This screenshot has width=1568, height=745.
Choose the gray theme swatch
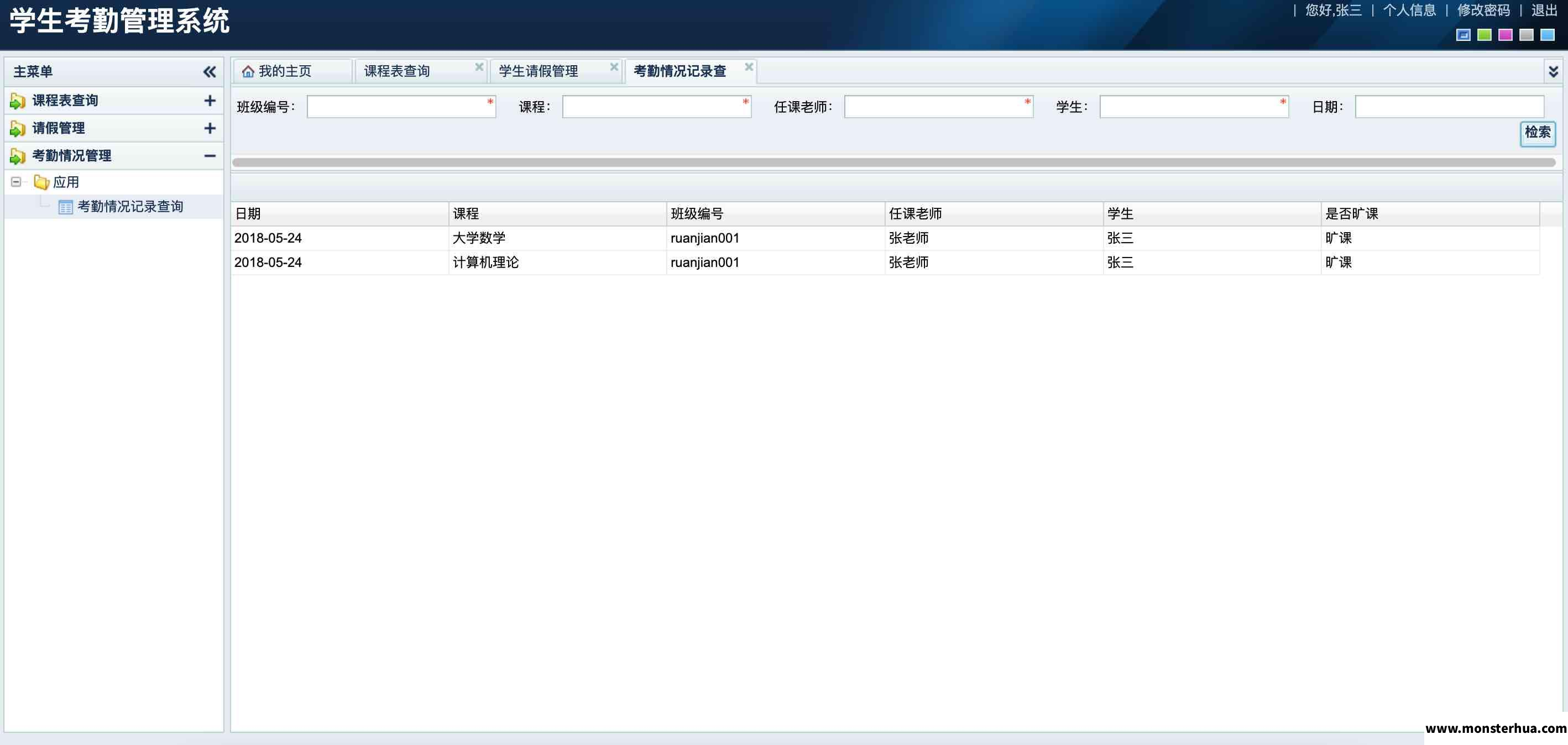(x=1527, y=35)
